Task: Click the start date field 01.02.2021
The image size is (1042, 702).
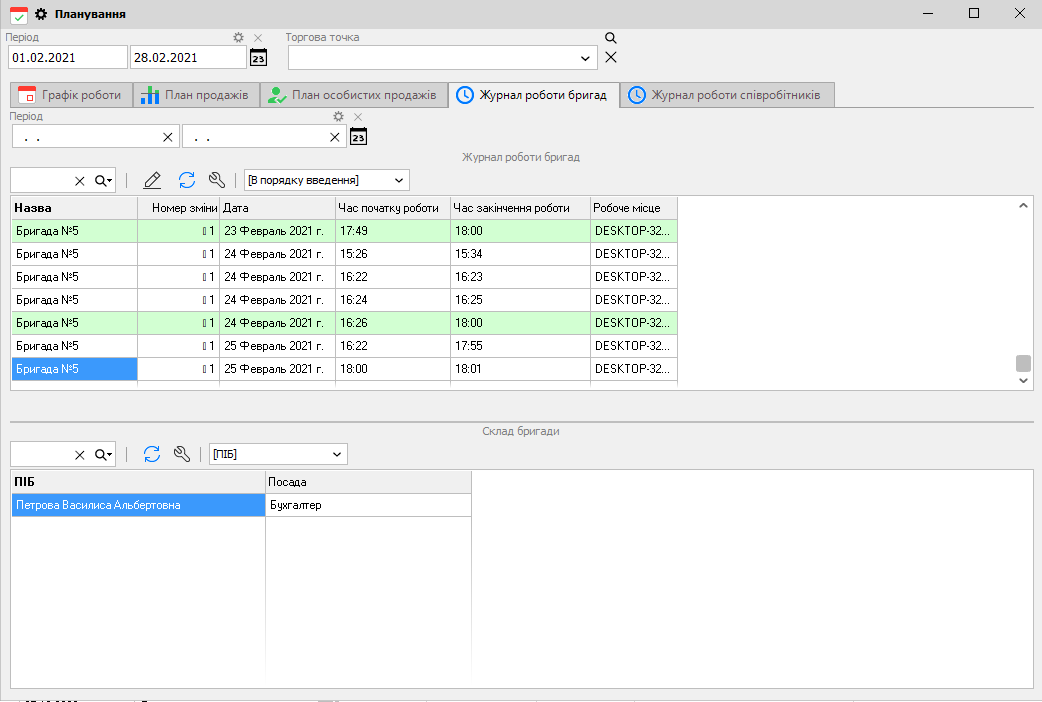Action: coord(66,57)
